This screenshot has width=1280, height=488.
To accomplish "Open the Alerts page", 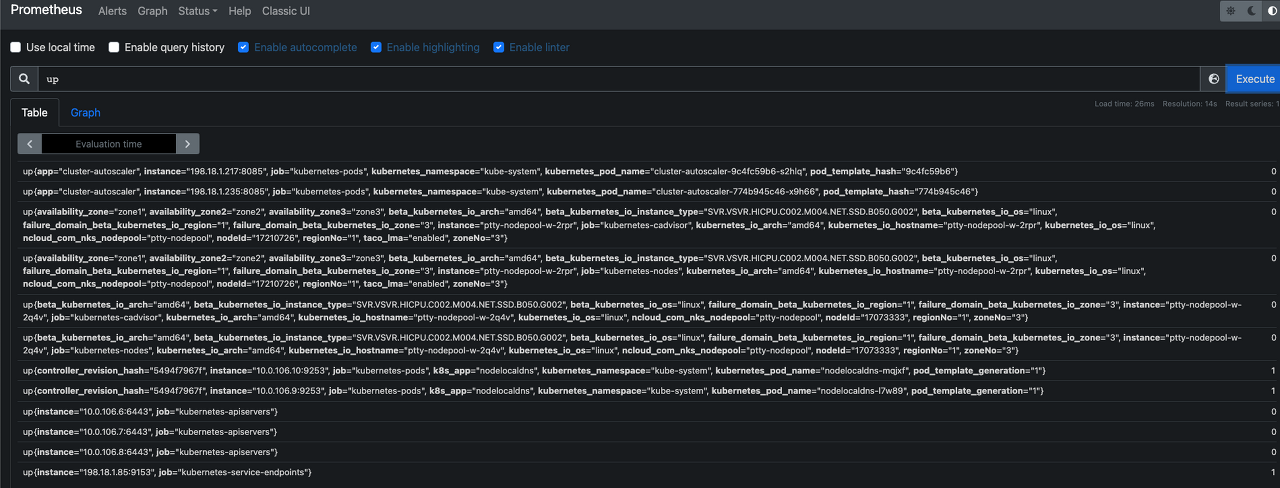I will 112,11.
